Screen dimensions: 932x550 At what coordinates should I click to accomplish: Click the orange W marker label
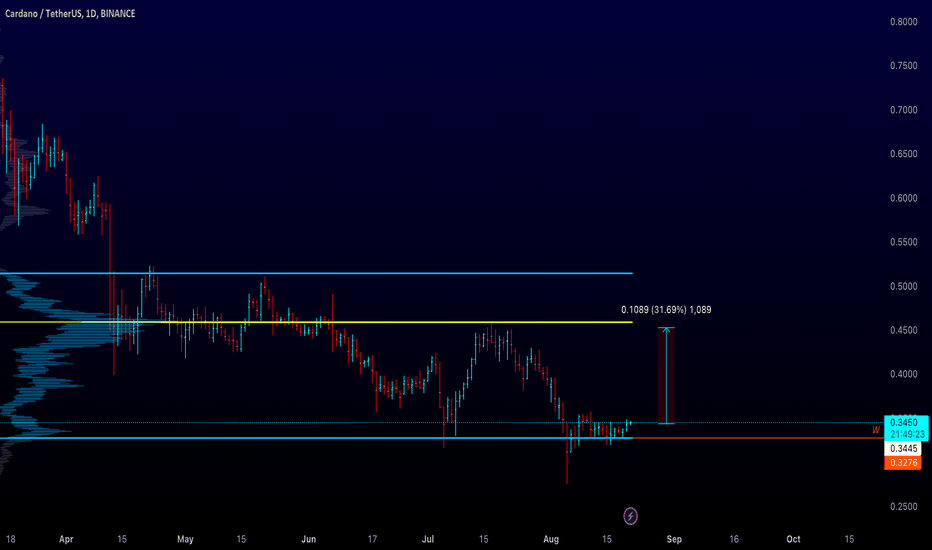[x=876, y=430]
